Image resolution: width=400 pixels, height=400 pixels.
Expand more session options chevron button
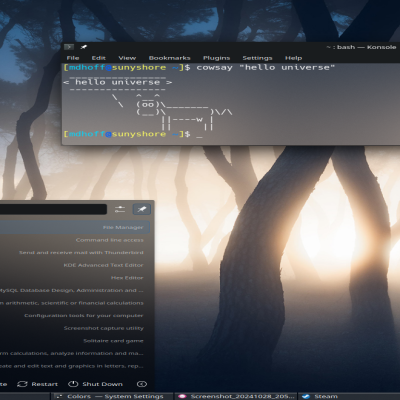142,384
